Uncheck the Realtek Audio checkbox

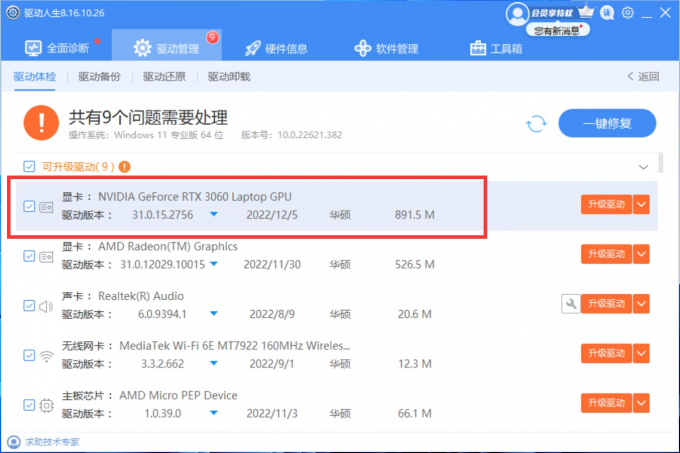point(29,306)
